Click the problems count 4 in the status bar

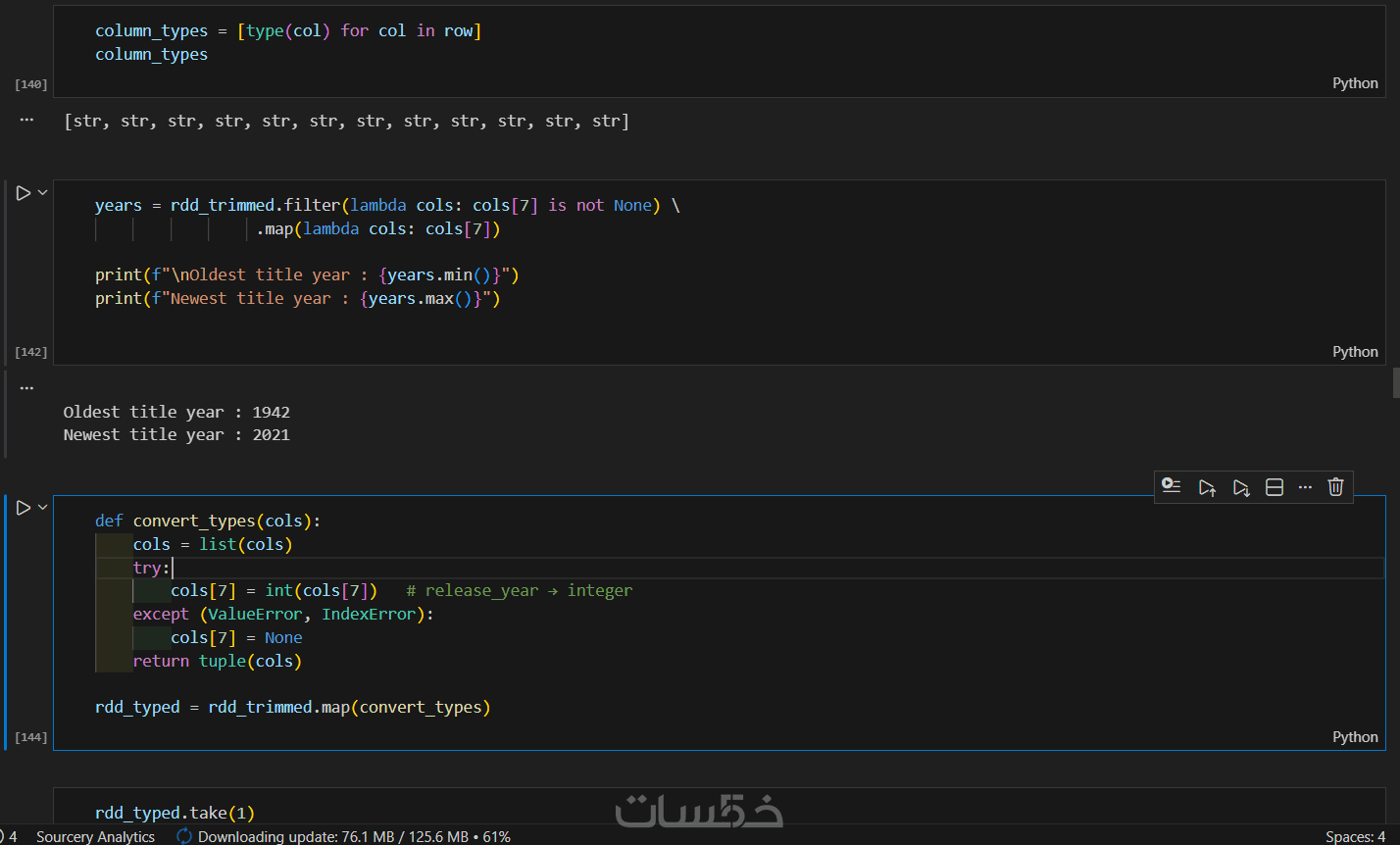click(12, 836)
